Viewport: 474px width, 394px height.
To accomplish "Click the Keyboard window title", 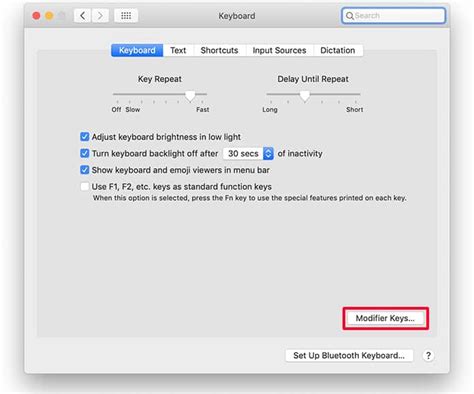I will (x=237, y=16).
